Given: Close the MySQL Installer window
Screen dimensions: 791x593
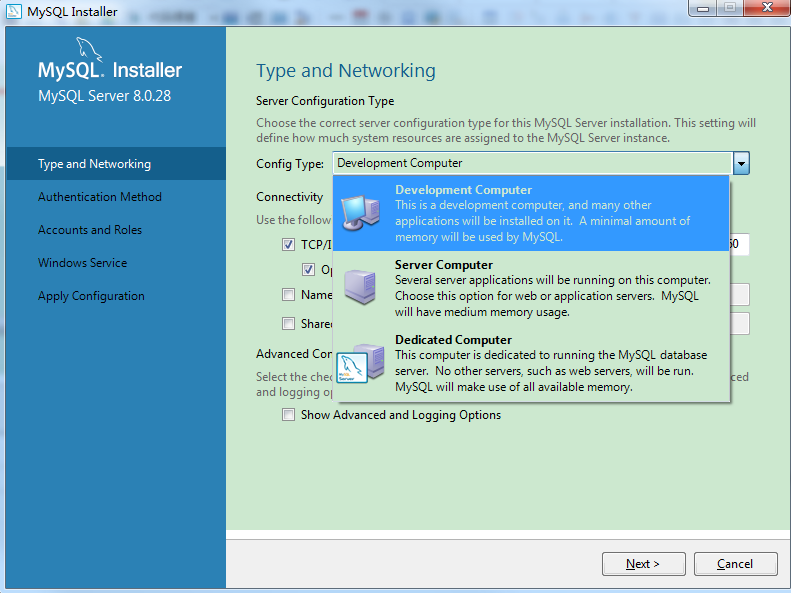Looking at the screenshot, I should click(x=767, y=8).
